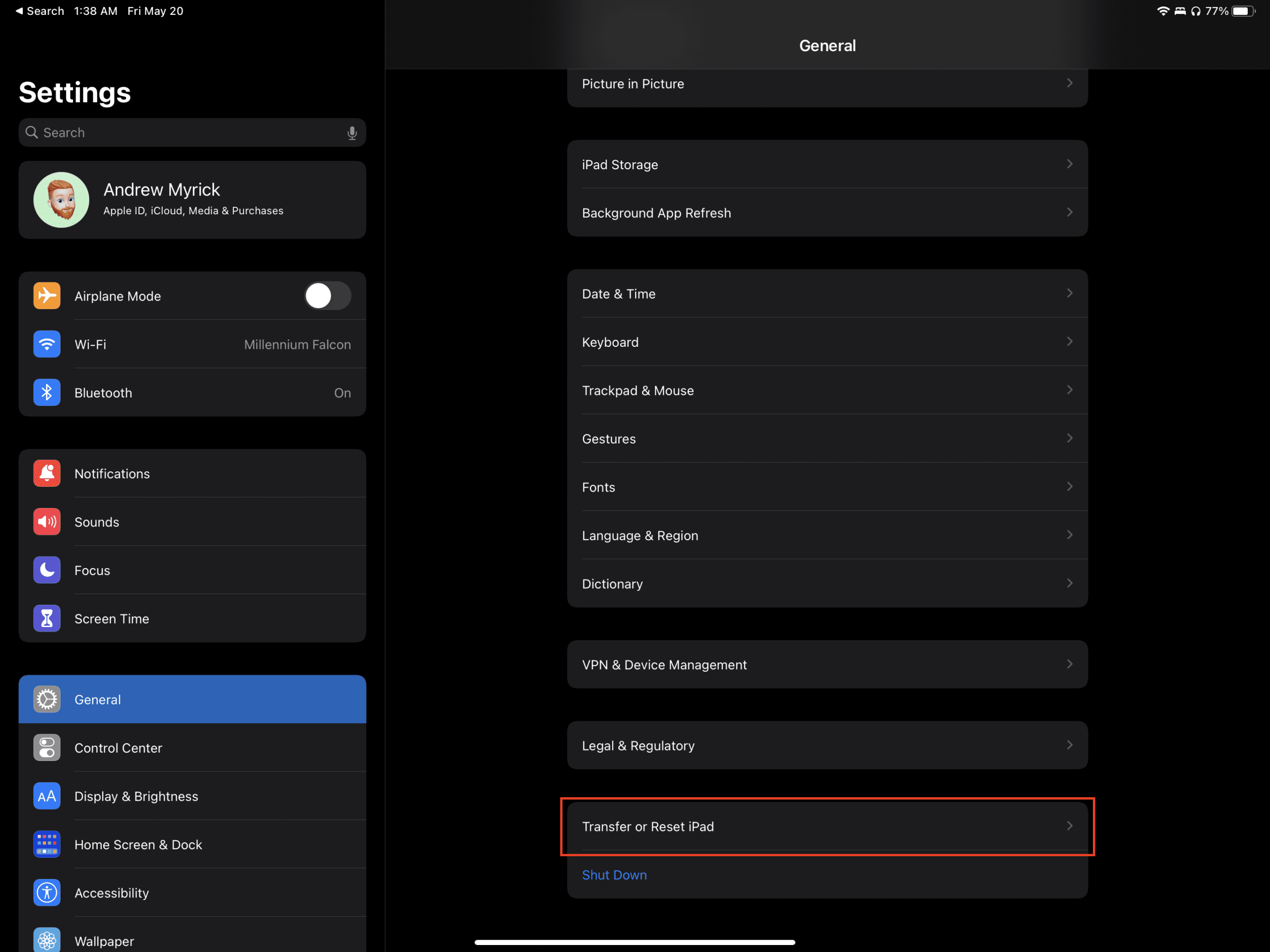Open Andrew Myrick Apple ID profile
The width and height of the screenshot is (1270, 952).
click(x=192, y=200)
